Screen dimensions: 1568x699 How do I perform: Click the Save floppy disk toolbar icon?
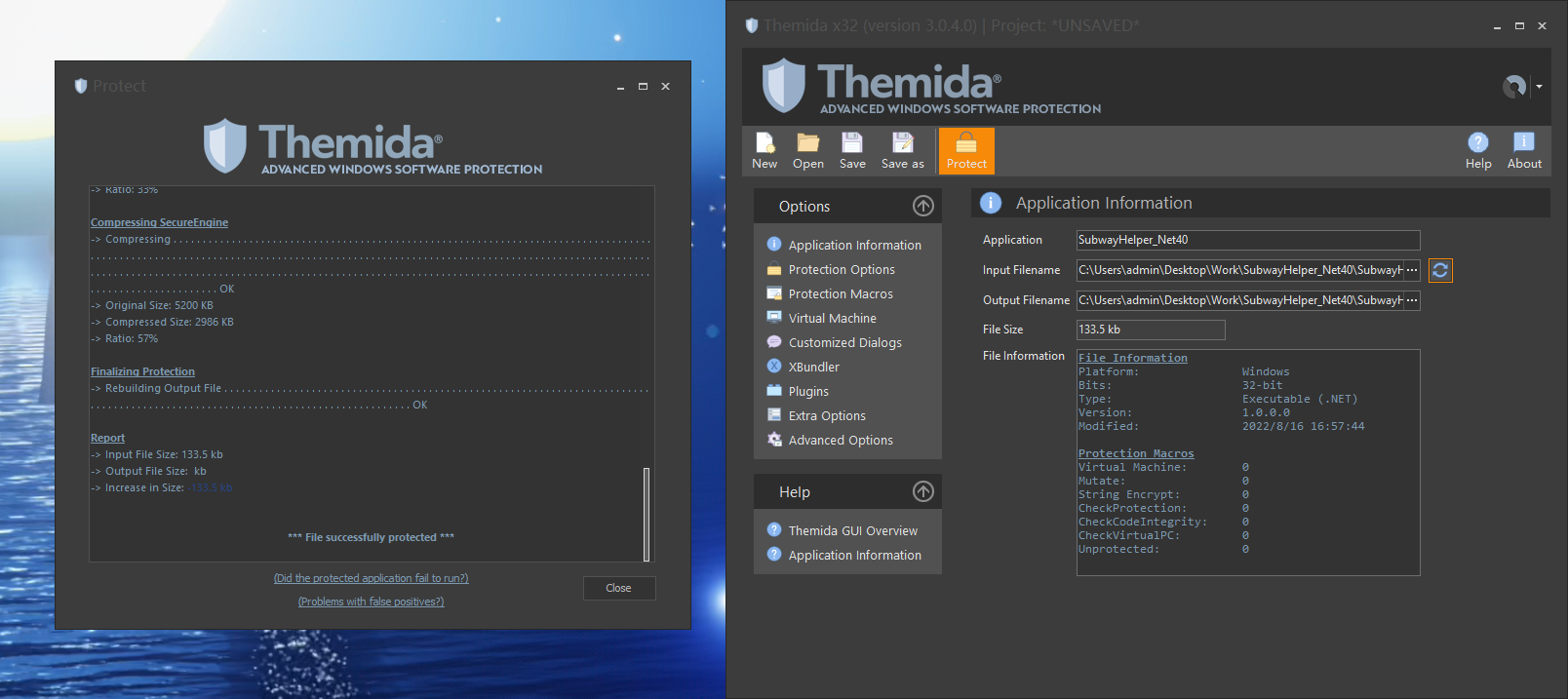pyautogui.click(x=852, y=151)
